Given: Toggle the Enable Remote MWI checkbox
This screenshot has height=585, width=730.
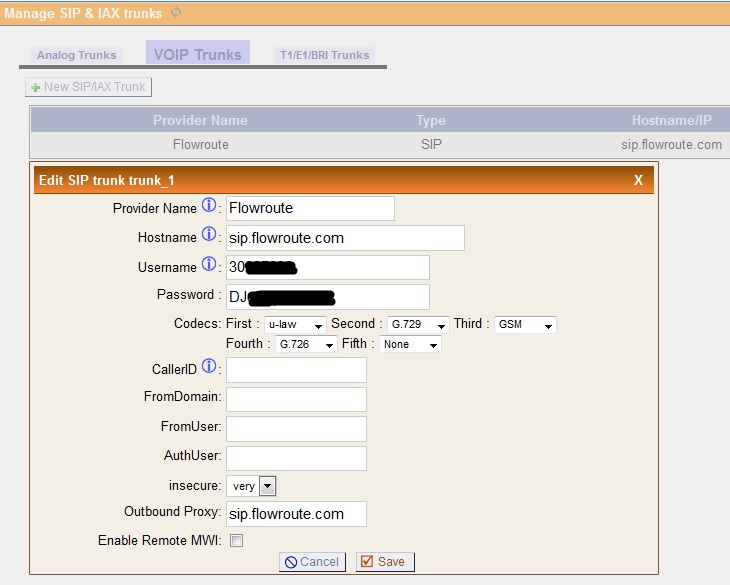Looking at the screenshot, I should 237,540.
